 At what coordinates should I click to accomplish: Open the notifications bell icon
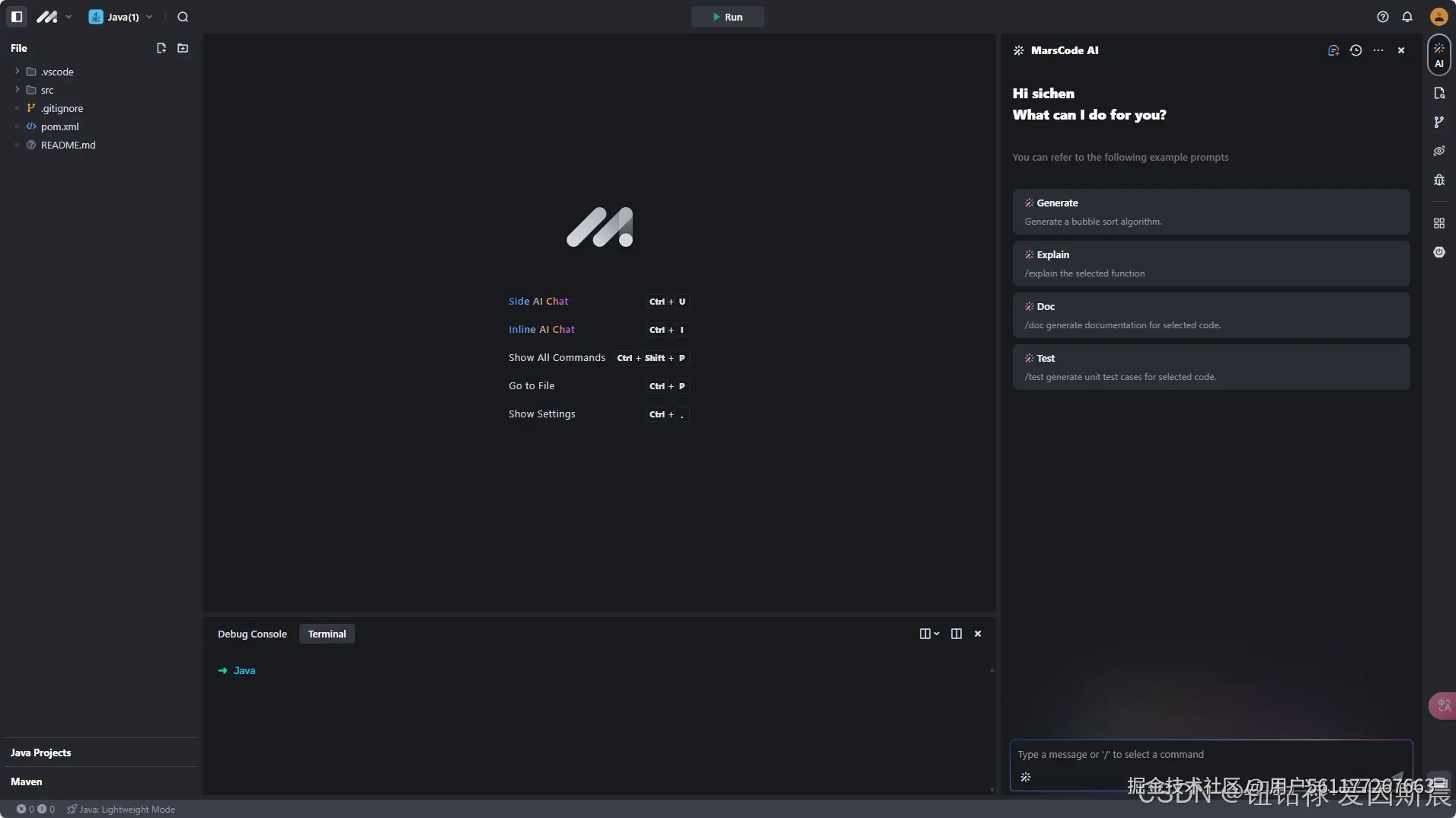(x=1407, y=17)
